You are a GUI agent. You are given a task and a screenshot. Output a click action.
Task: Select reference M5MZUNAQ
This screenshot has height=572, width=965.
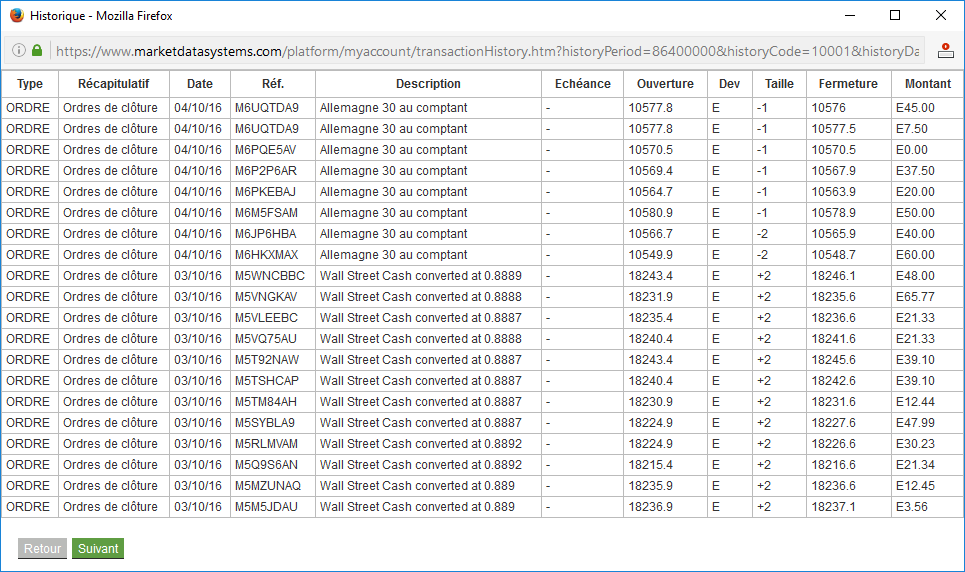pos(268,485)
